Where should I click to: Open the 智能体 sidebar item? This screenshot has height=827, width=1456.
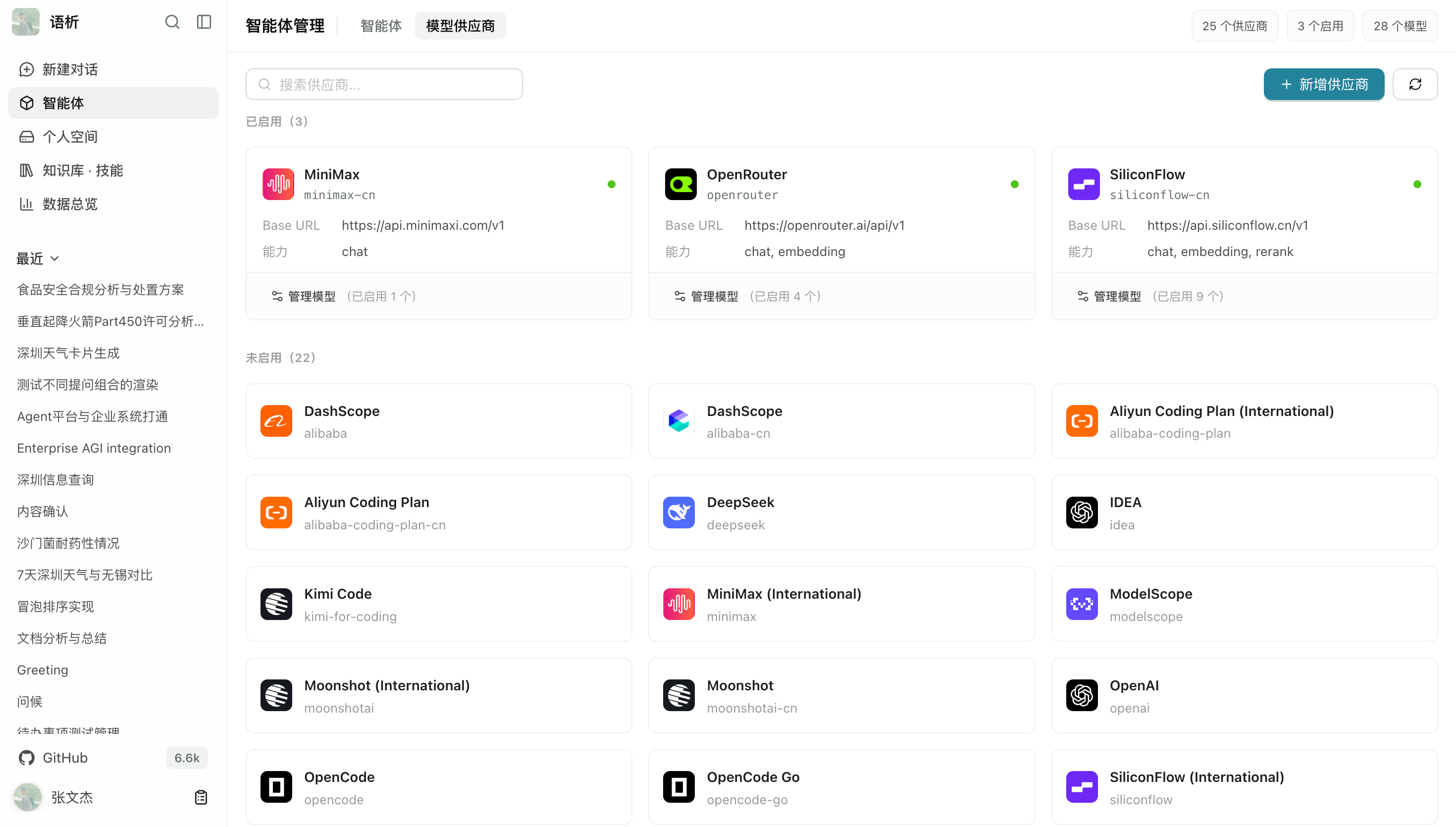(x=113, y=103)
